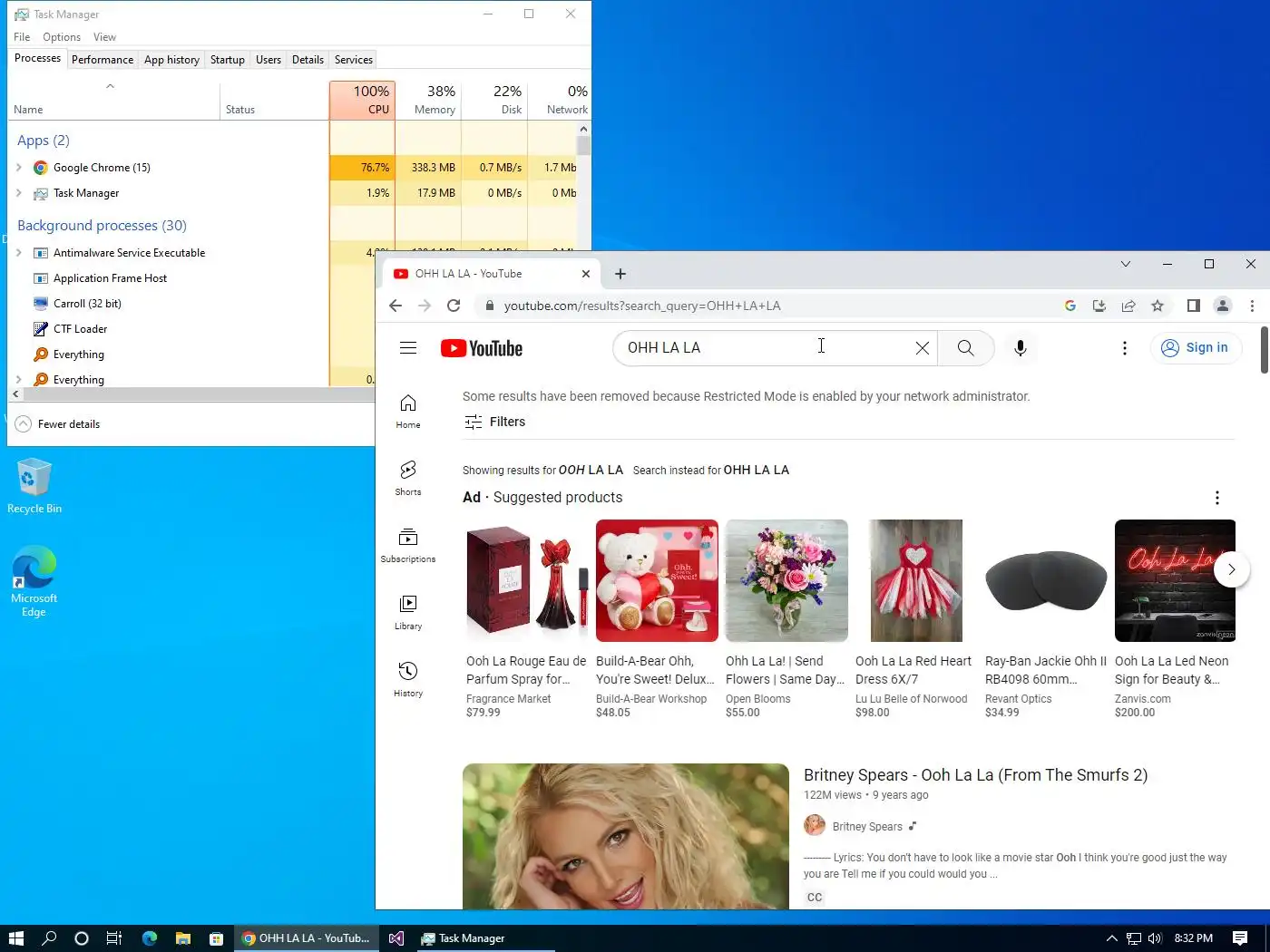Open Windows Start menu
The width and height of the screenshot is (1270, 952).
point(15,938)
